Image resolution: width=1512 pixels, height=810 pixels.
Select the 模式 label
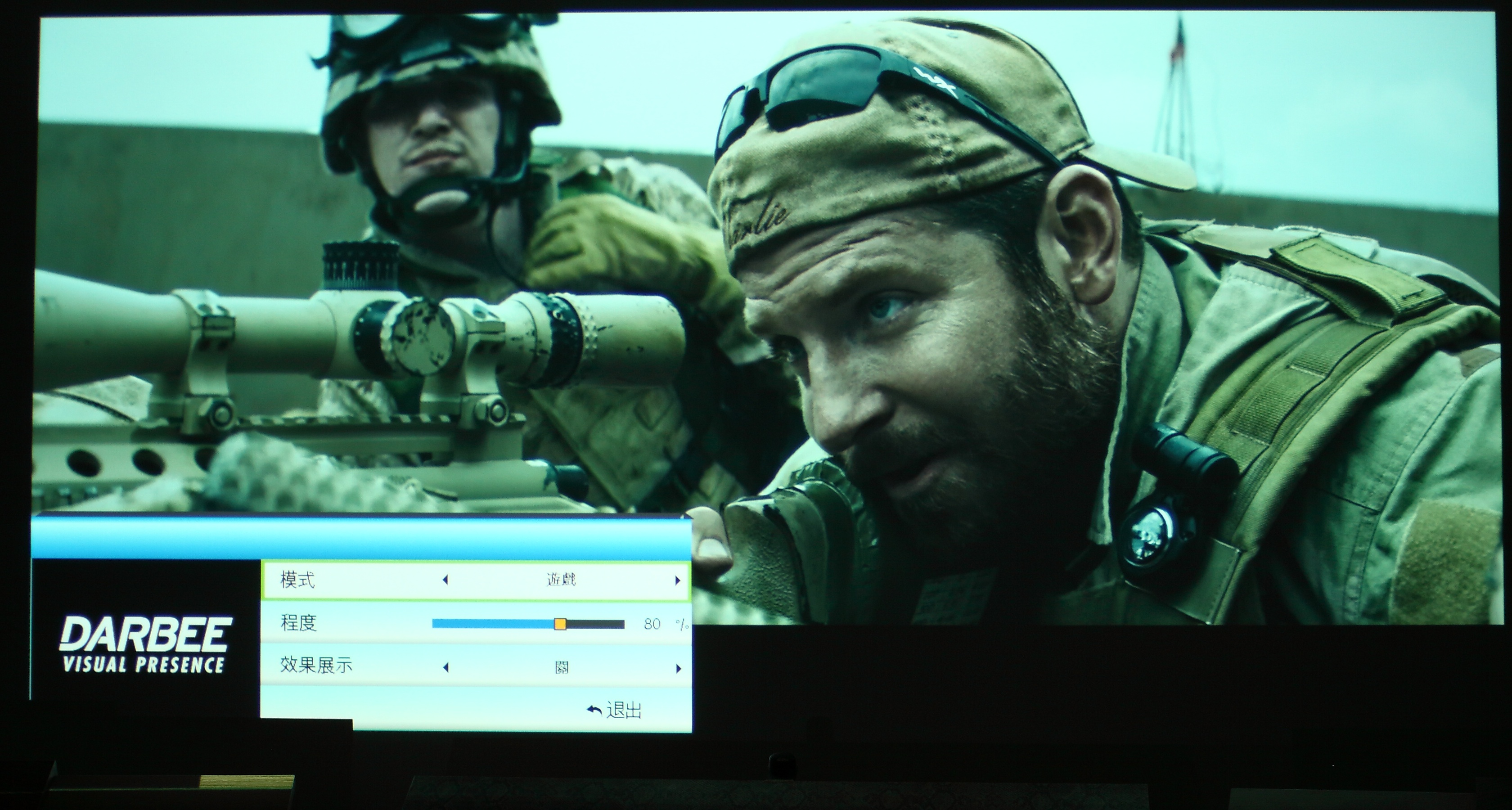[297, 580]
